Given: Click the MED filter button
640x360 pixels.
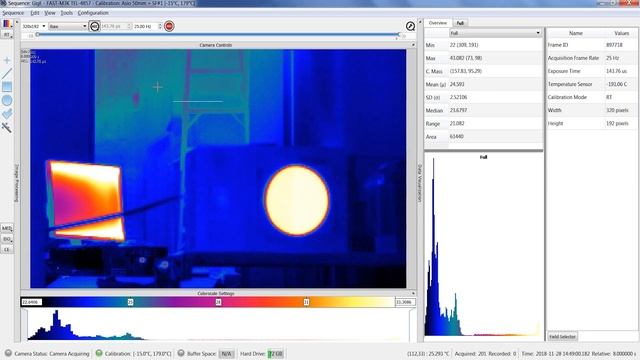Looking at the screenshot, I should coord(7,228).
